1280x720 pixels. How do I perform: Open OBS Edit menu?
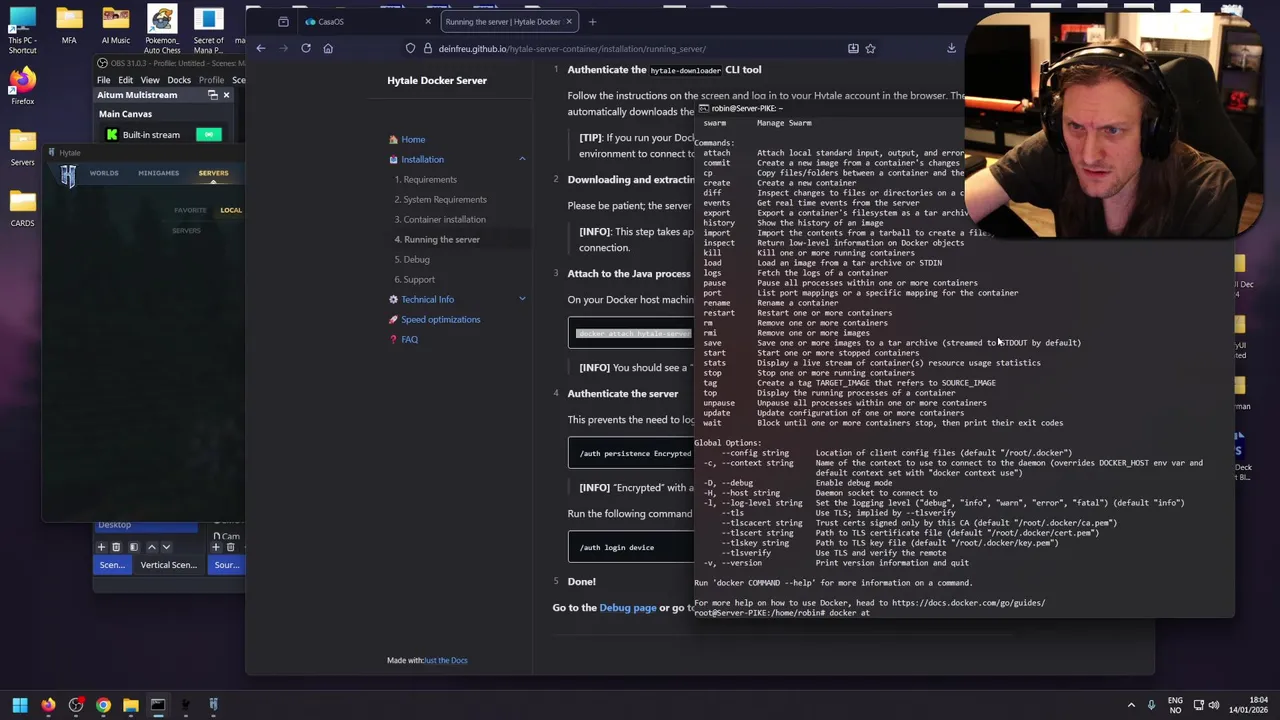click(125, 80)
